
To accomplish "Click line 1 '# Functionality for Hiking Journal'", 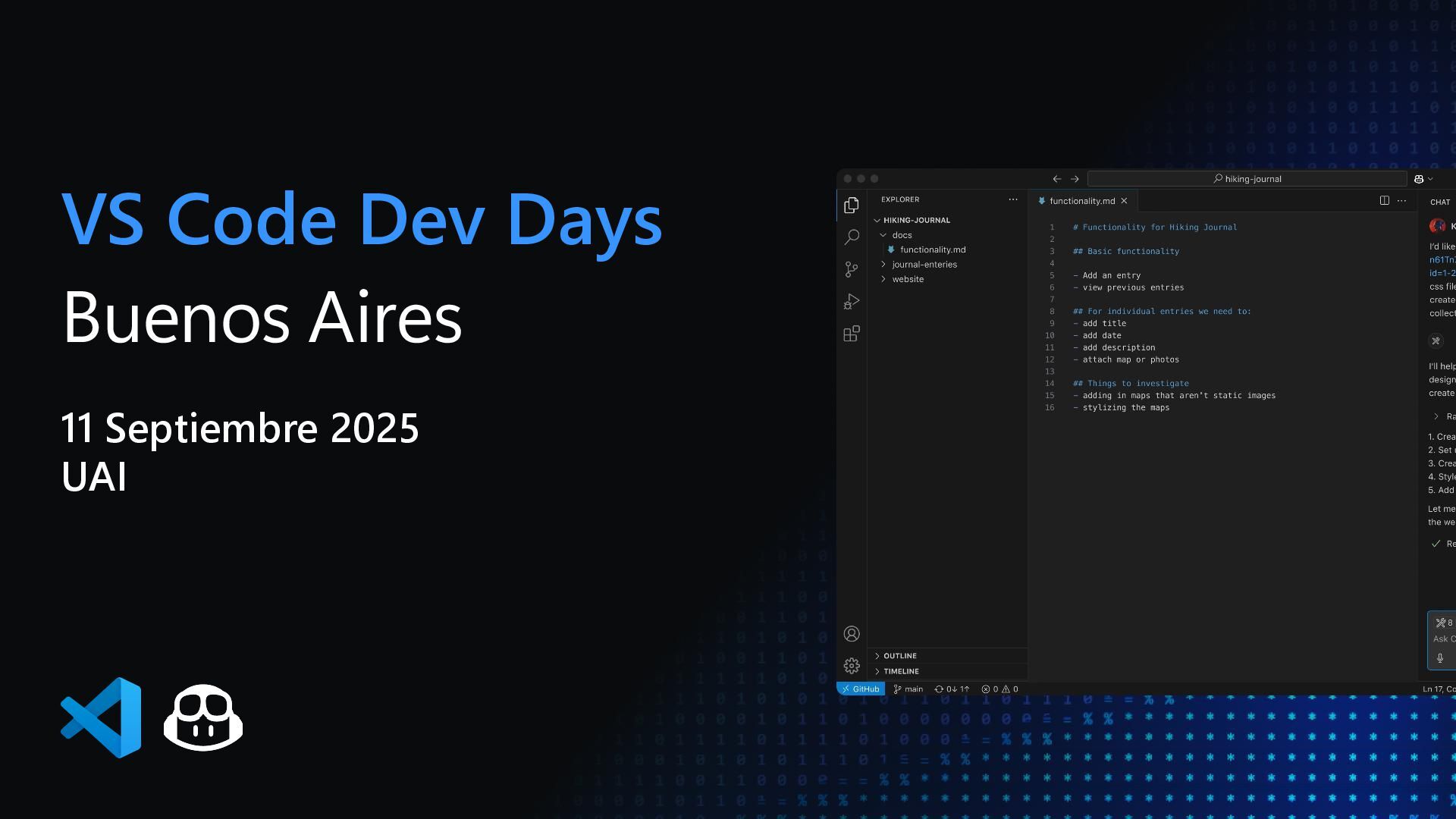I will [x=1154, y=227].
